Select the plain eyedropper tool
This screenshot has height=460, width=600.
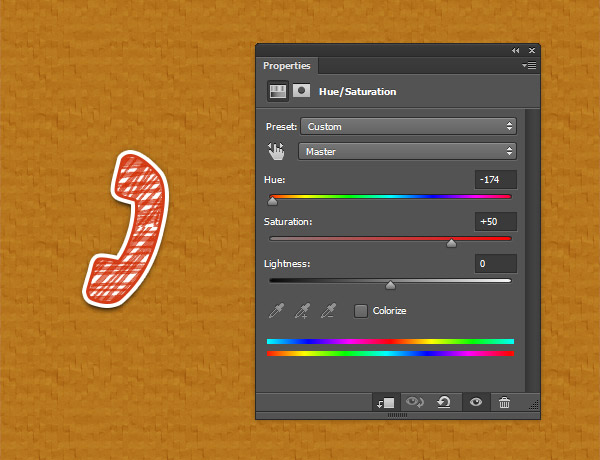pos(277,311)
